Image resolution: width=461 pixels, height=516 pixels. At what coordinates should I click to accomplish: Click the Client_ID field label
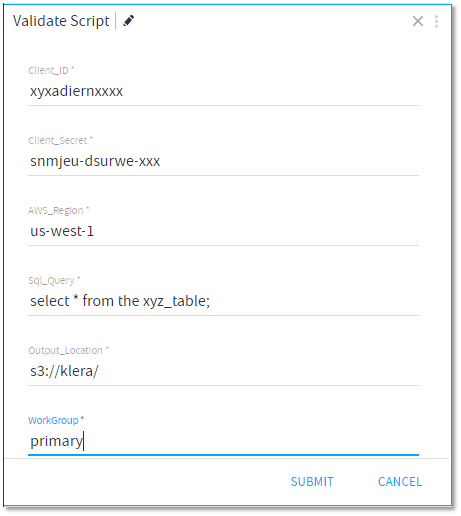click(48, 70)
